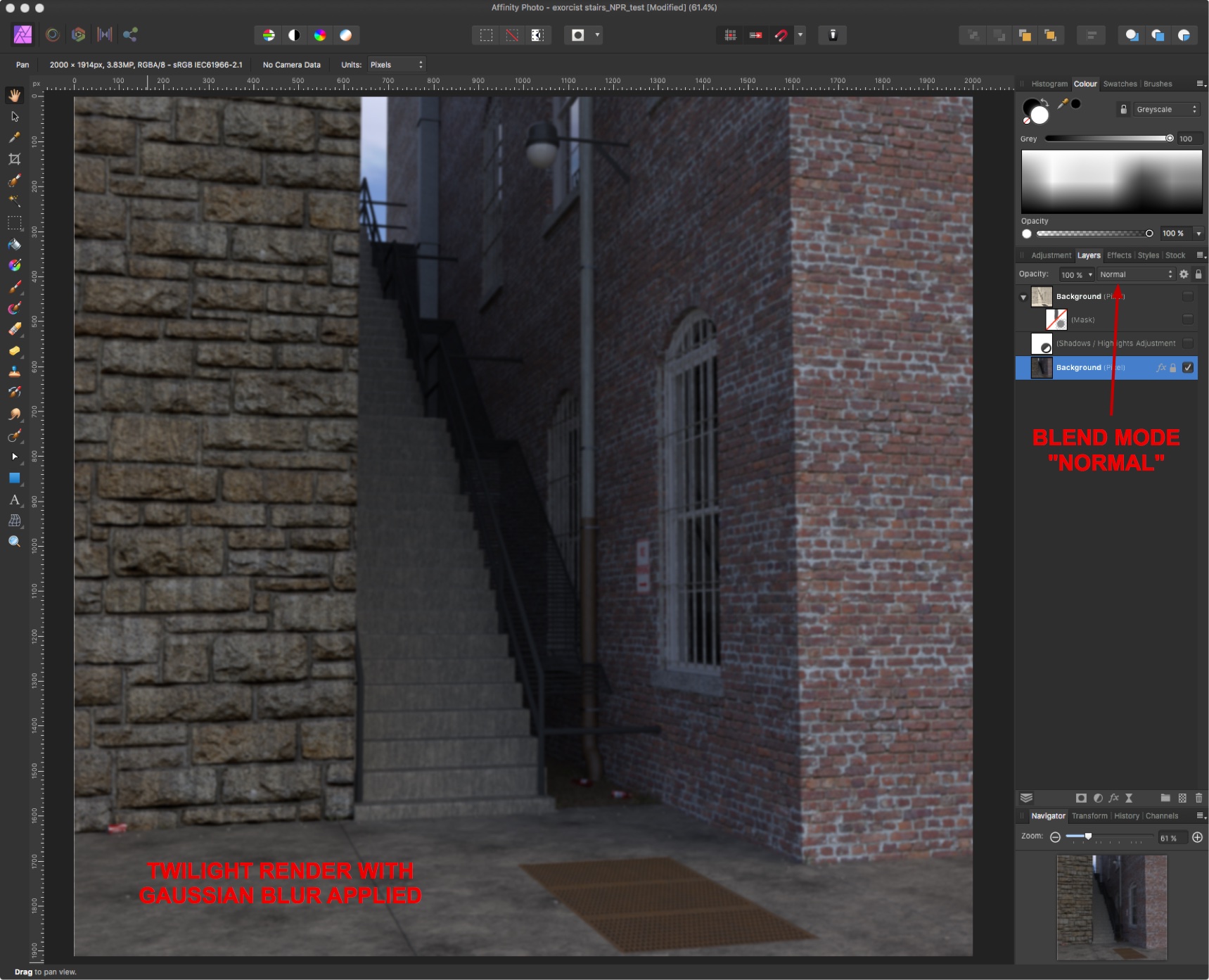Click Deselect toolbar icon
Viewport: 1209px width, 980px height.
(512, 35)
